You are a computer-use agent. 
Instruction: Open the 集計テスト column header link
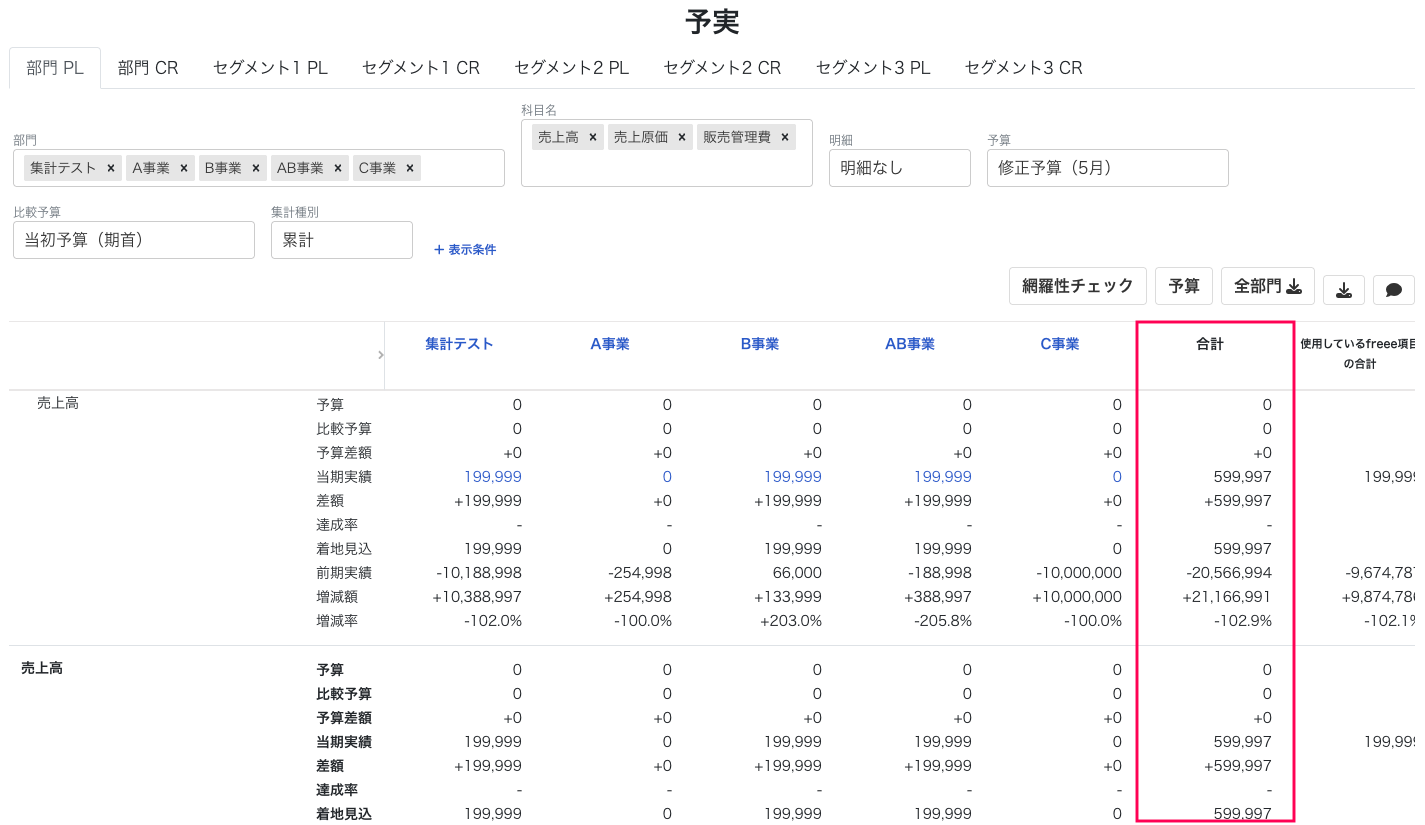(459, 344)
